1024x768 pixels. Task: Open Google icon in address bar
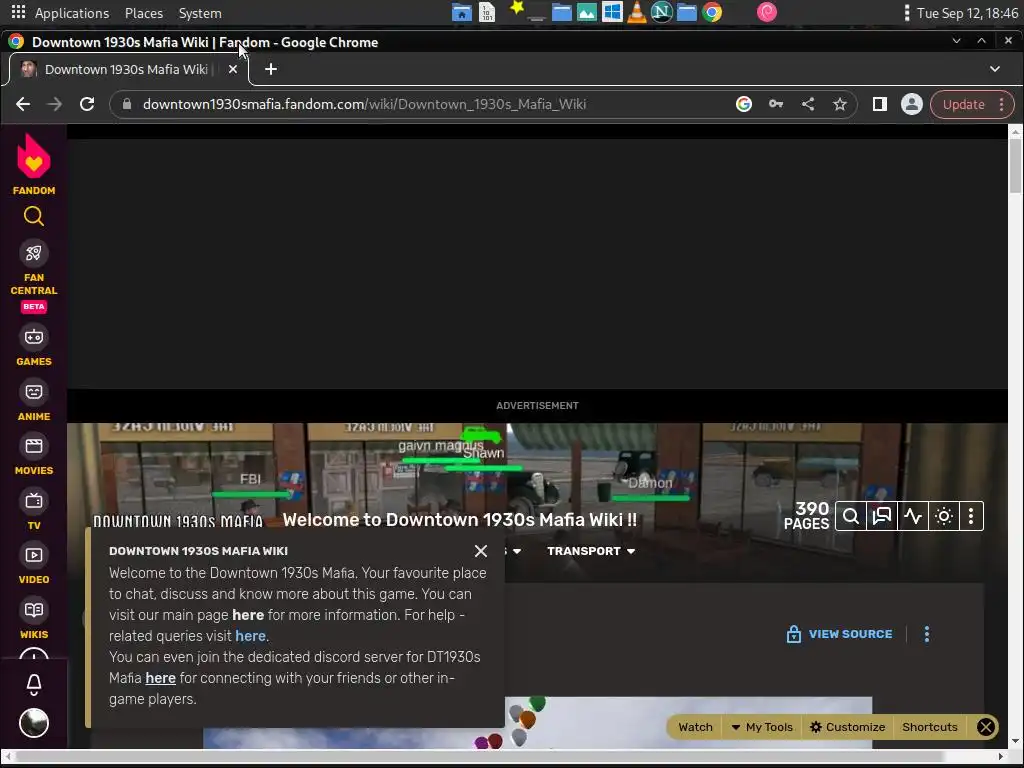pyautogui.click(x=744, y=104)
